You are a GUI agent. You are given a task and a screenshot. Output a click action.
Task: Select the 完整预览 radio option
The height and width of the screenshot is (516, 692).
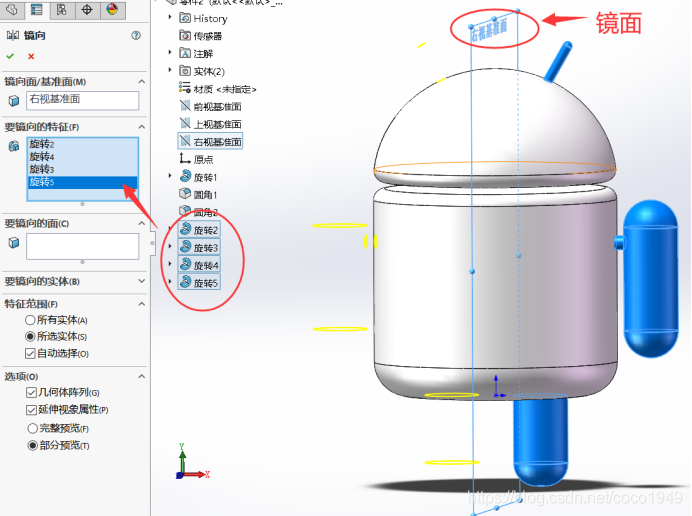click(x=32, y=428)
